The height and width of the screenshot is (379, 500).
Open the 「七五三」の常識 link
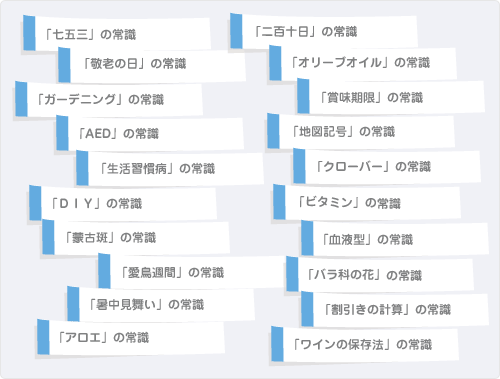coord(117,33)
